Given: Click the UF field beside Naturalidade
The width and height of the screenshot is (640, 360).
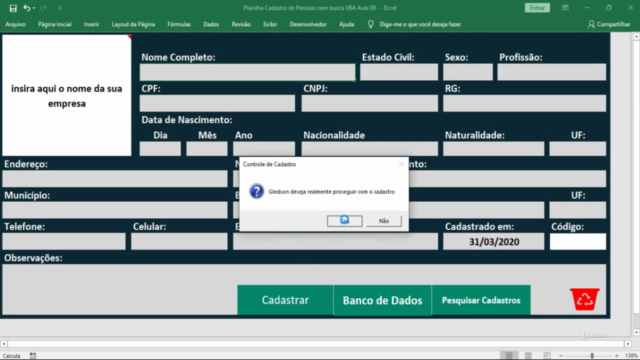Looking at the screenshot, I should click(578, 149).
